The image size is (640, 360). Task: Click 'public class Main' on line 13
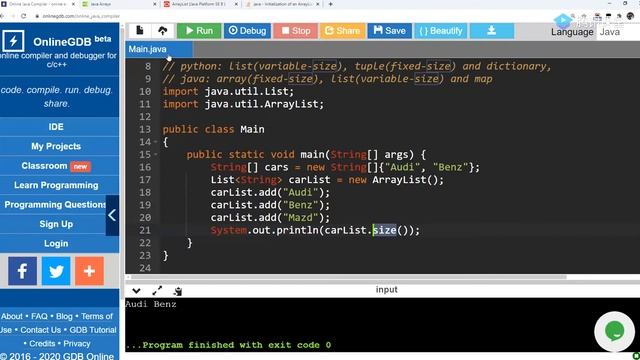click(213, 129)
